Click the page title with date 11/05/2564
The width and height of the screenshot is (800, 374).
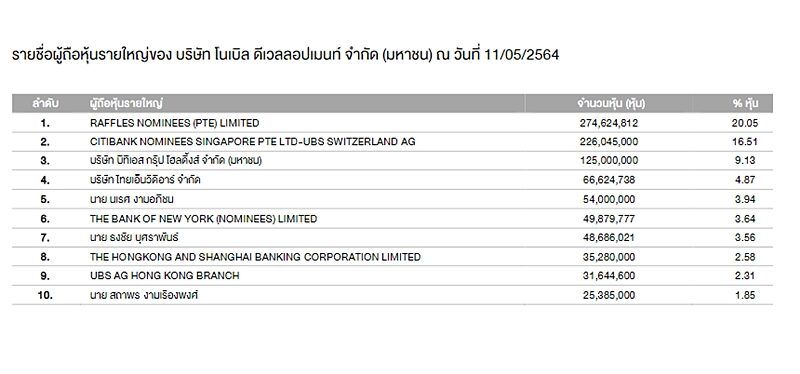(x=285, y=55)
